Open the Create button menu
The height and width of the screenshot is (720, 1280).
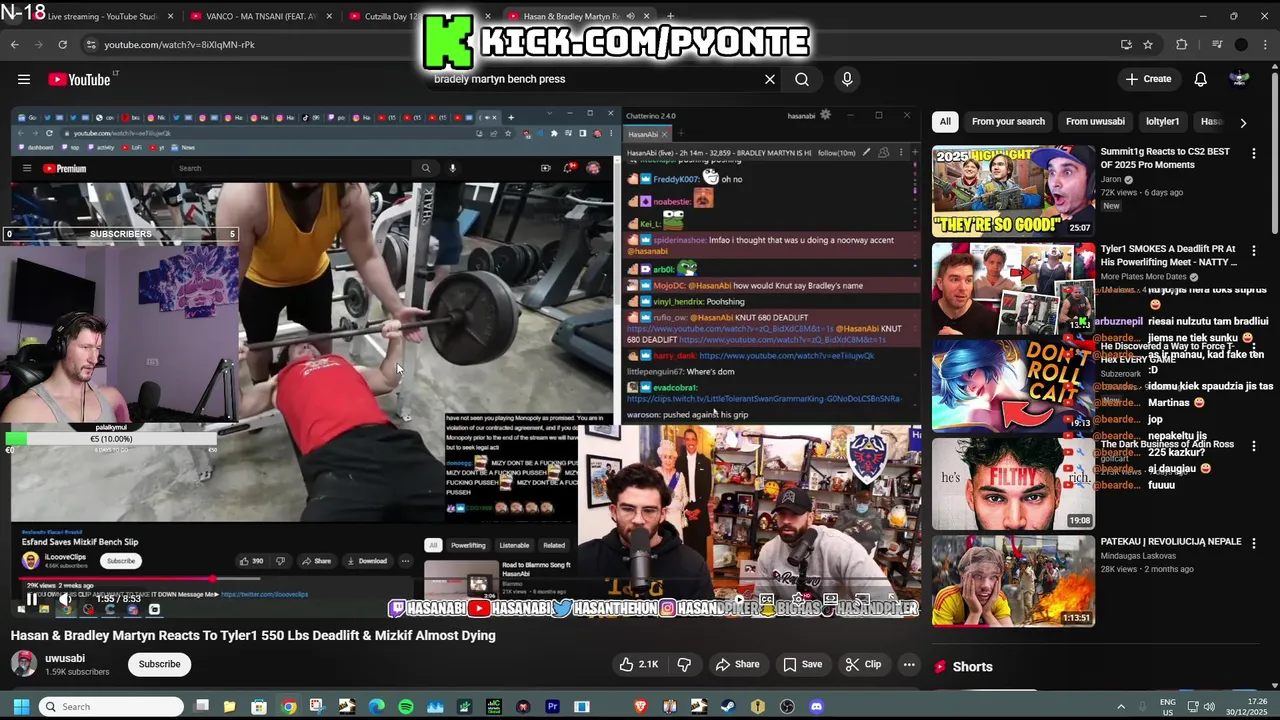tap(1148, 79)
